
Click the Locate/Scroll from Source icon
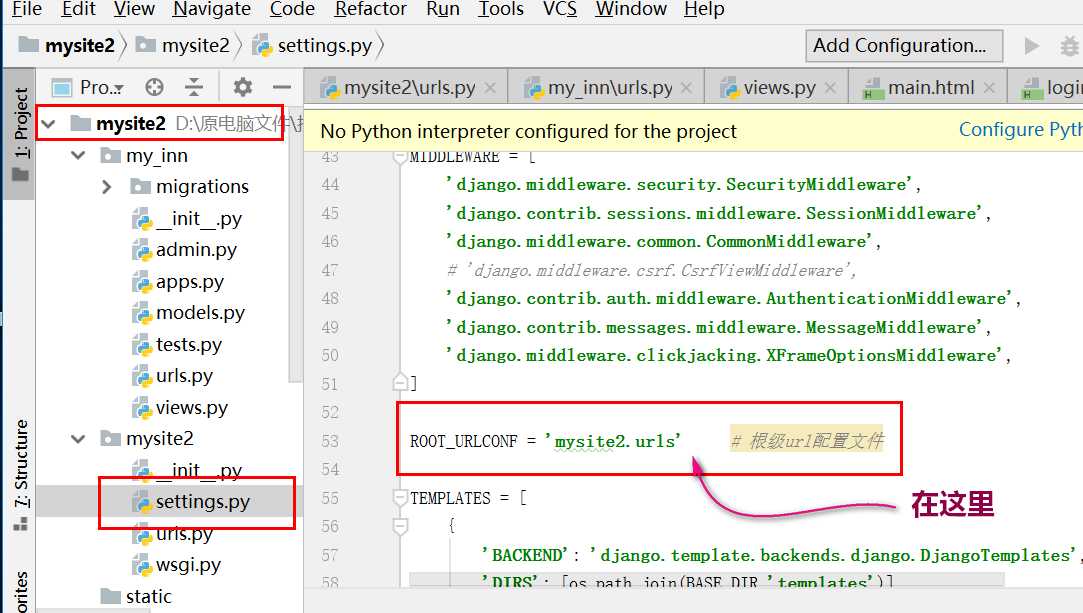155,87
